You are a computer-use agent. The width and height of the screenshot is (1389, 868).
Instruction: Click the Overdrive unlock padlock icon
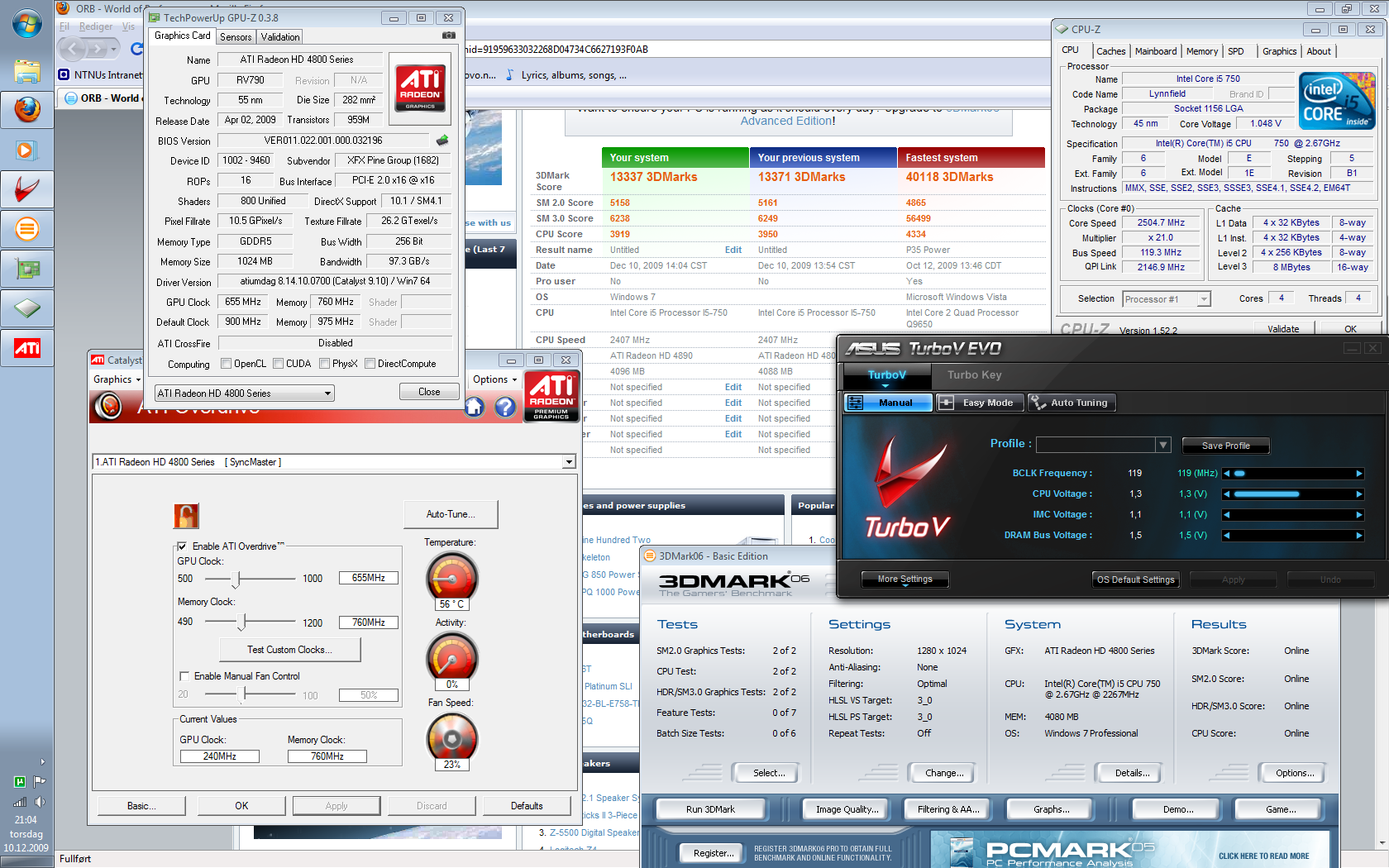[x=186, y=516]
